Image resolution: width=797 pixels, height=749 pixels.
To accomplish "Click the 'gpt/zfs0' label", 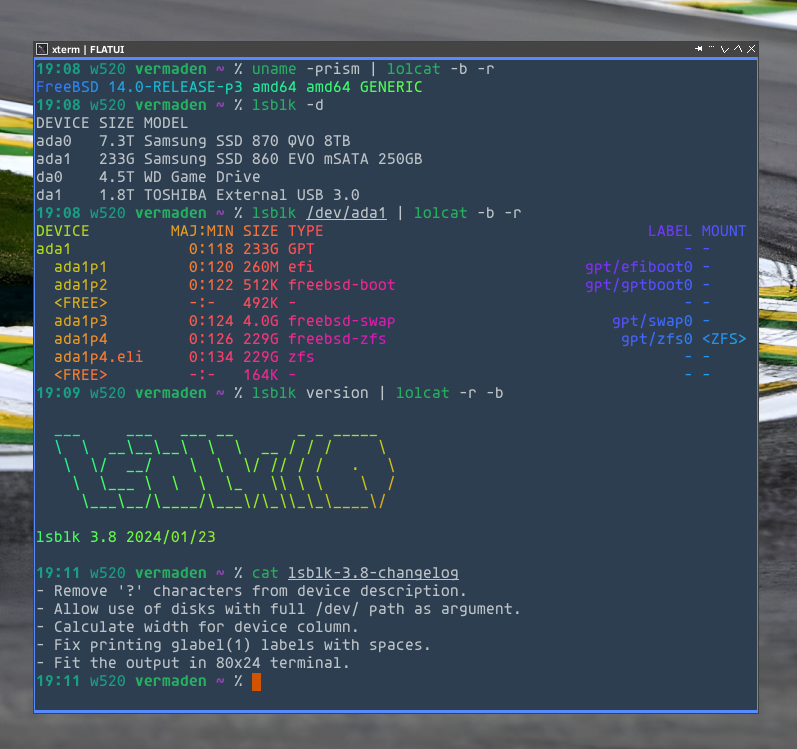I will (657, 339).
